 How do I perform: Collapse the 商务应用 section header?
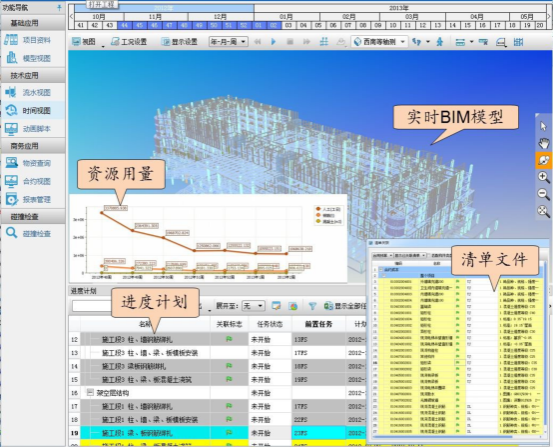[x=33, y=146]
